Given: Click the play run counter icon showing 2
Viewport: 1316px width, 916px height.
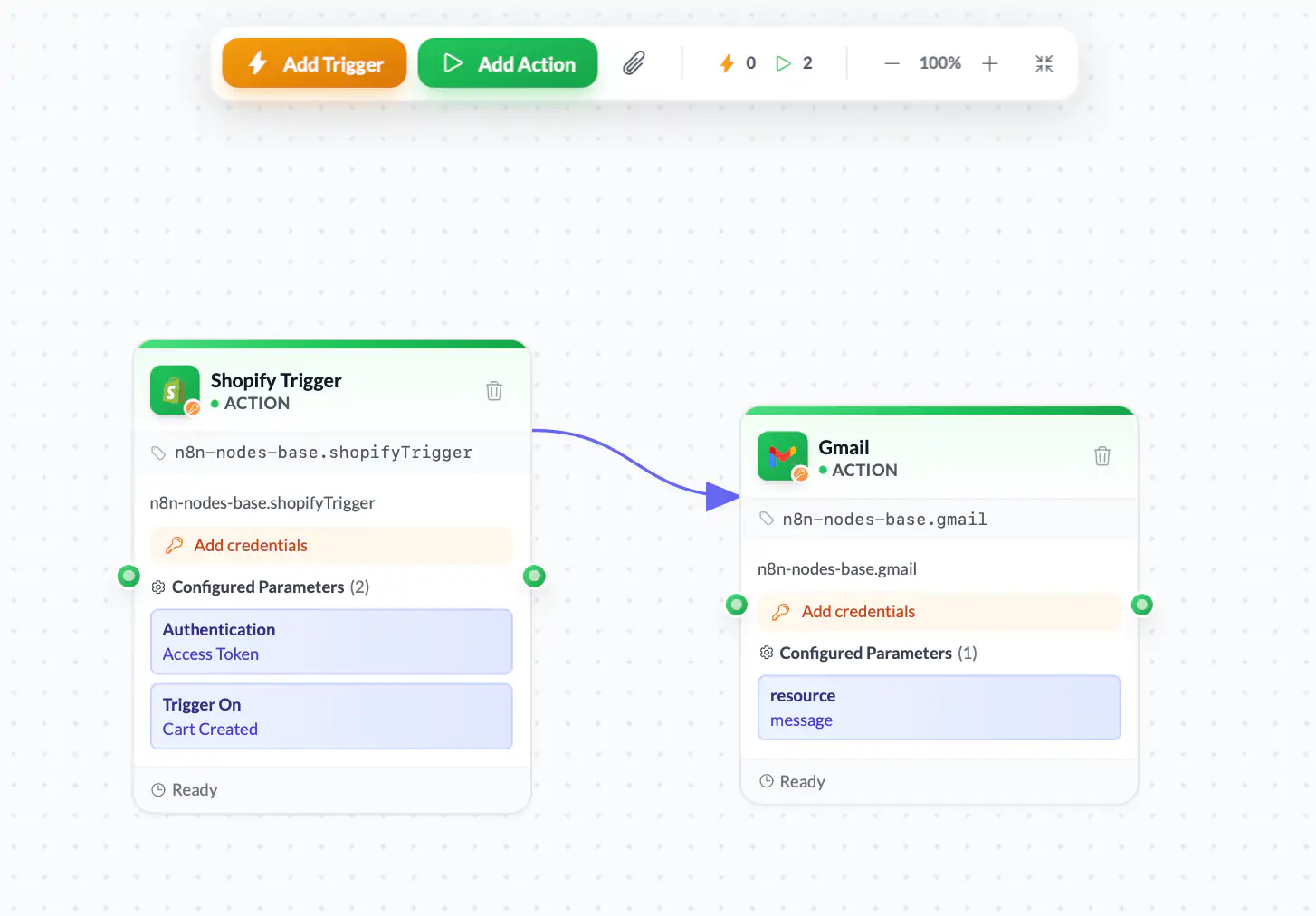Looking at the screenshot, I should tap(784, 62).
